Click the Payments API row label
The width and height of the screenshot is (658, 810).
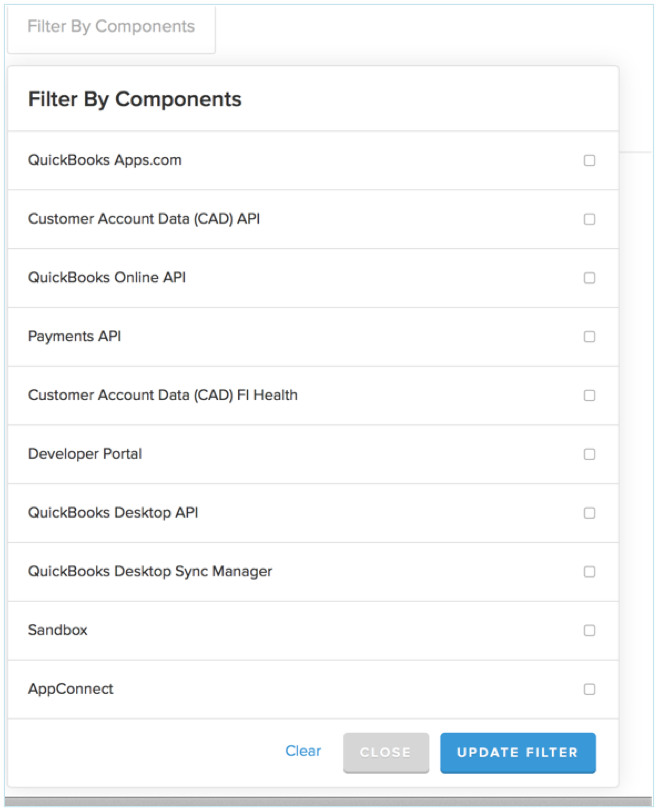point(74,336)
